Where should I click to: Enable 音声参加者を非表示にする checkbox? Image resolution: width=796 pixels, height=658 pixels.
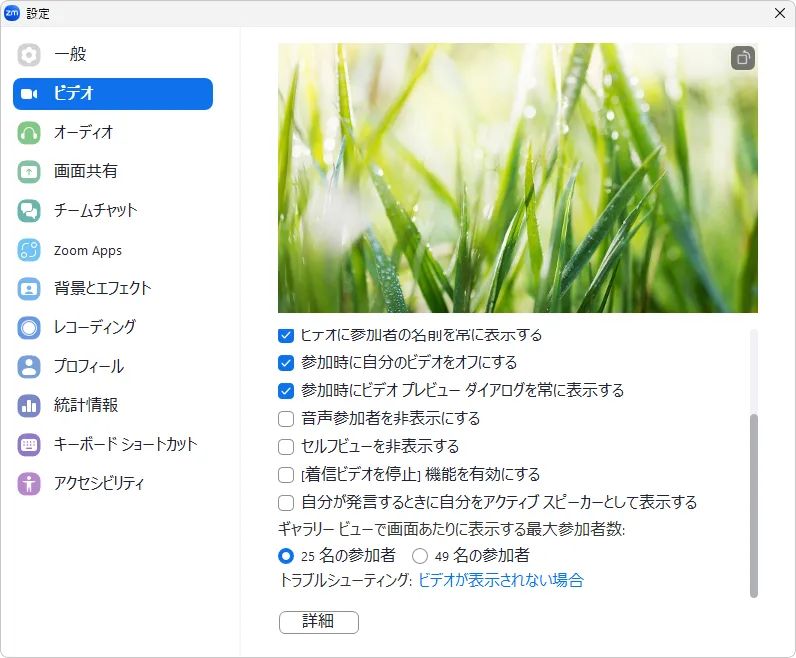(x=286, y=419)
